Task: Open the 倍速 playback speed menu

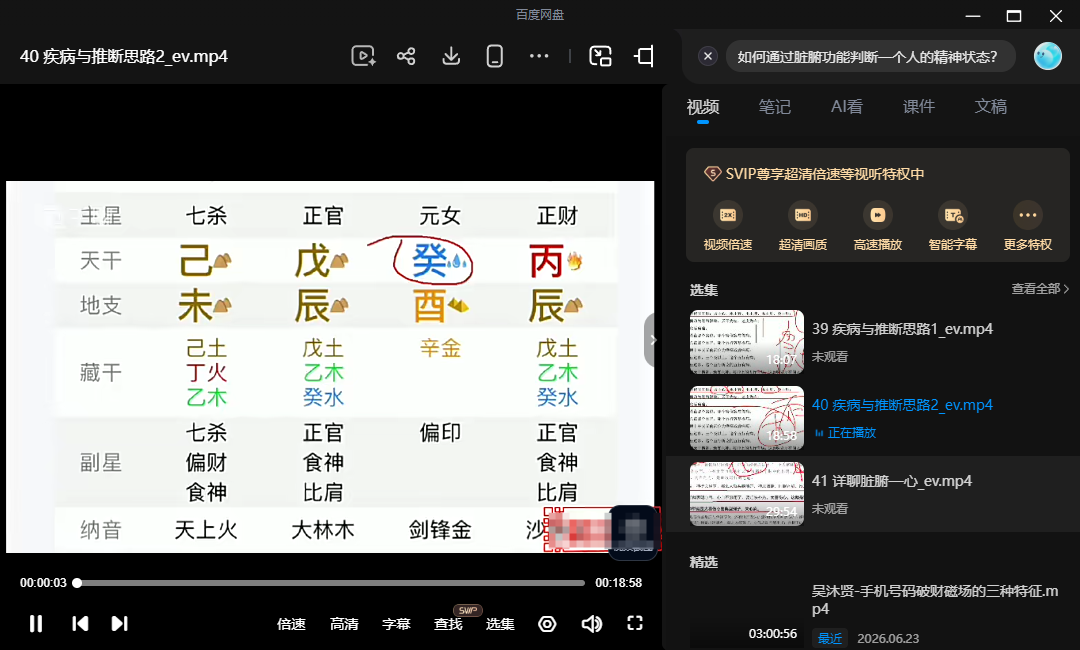Action: [291, 624]
